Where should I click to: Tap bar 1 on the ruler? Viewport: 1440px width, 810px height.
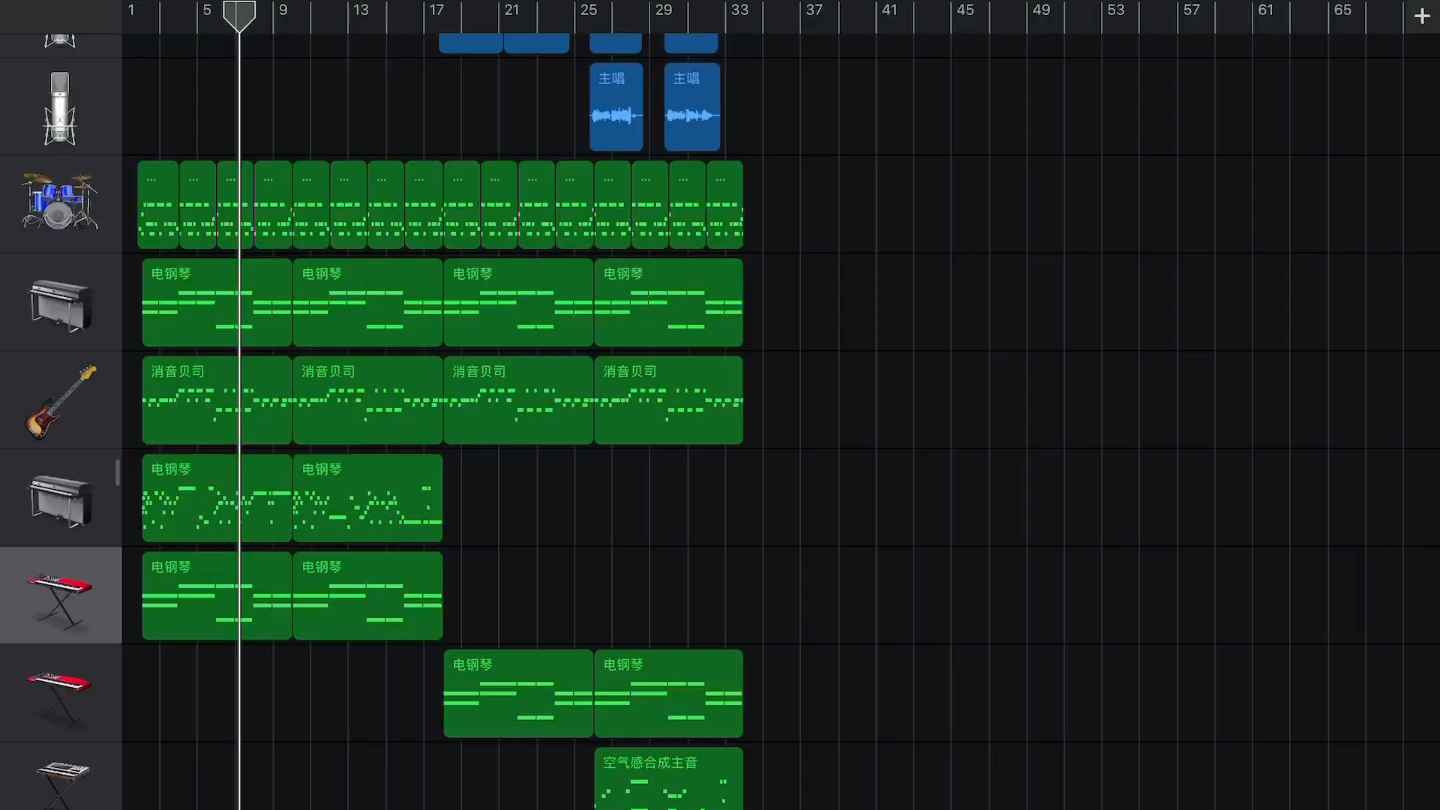point(131,10)
